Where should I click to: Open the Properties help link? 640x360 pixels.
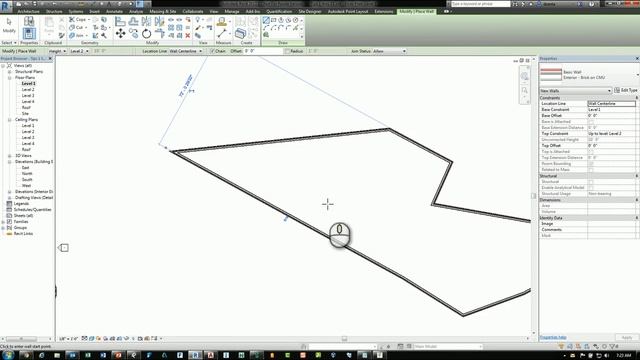click(553, 338)
